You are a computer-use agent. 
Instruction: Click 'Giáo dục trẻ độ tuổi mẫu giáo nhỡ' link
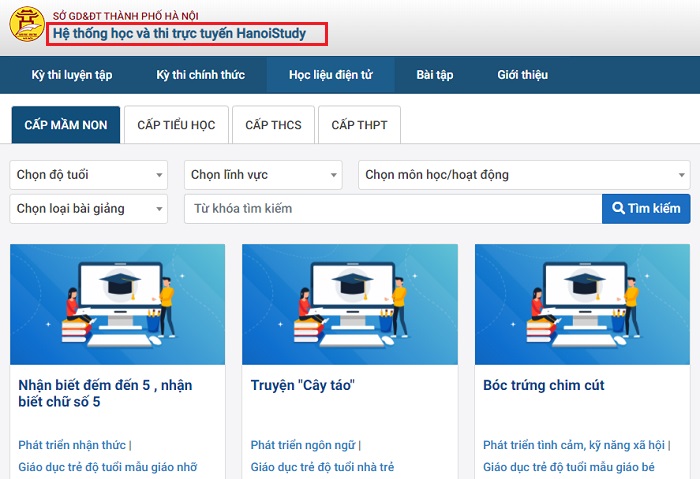(x=108, y=467)
